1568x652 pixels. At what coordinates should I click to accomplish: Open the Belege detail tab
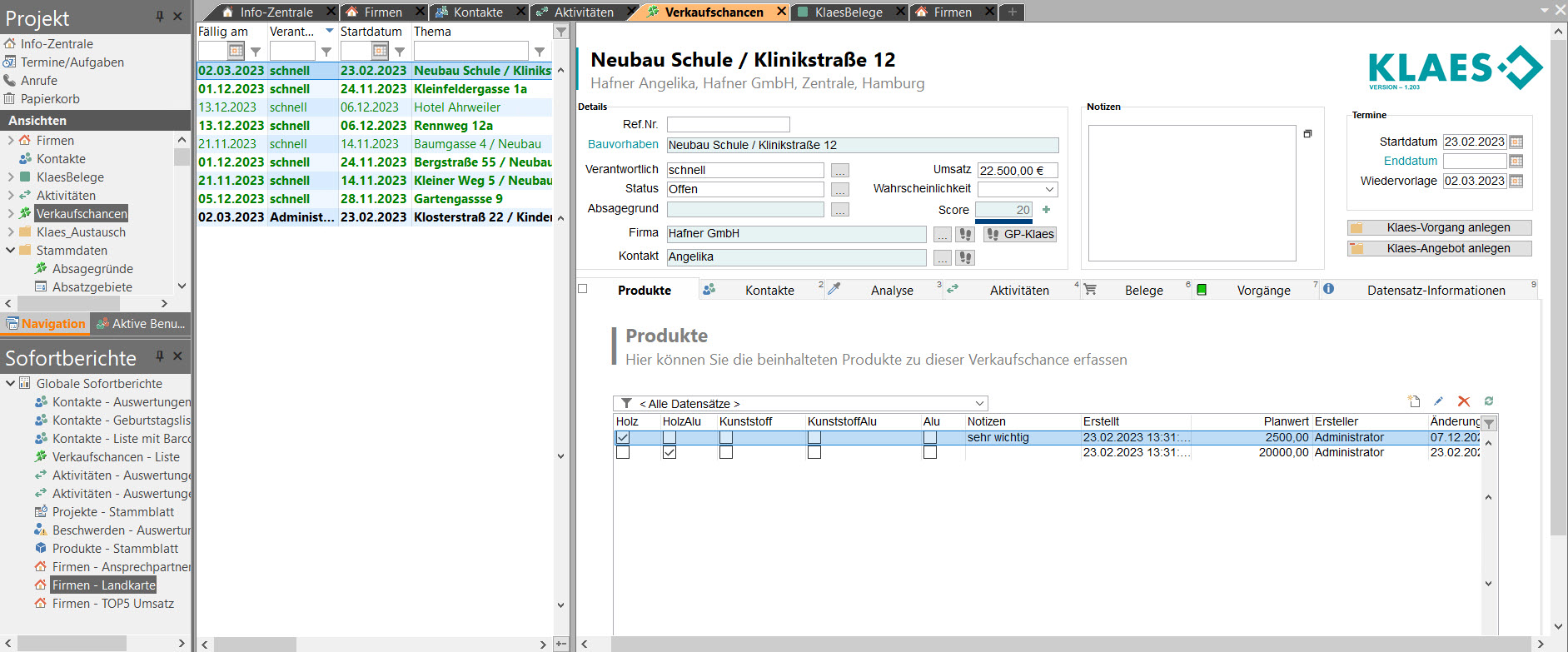[x=1144, y=290]
